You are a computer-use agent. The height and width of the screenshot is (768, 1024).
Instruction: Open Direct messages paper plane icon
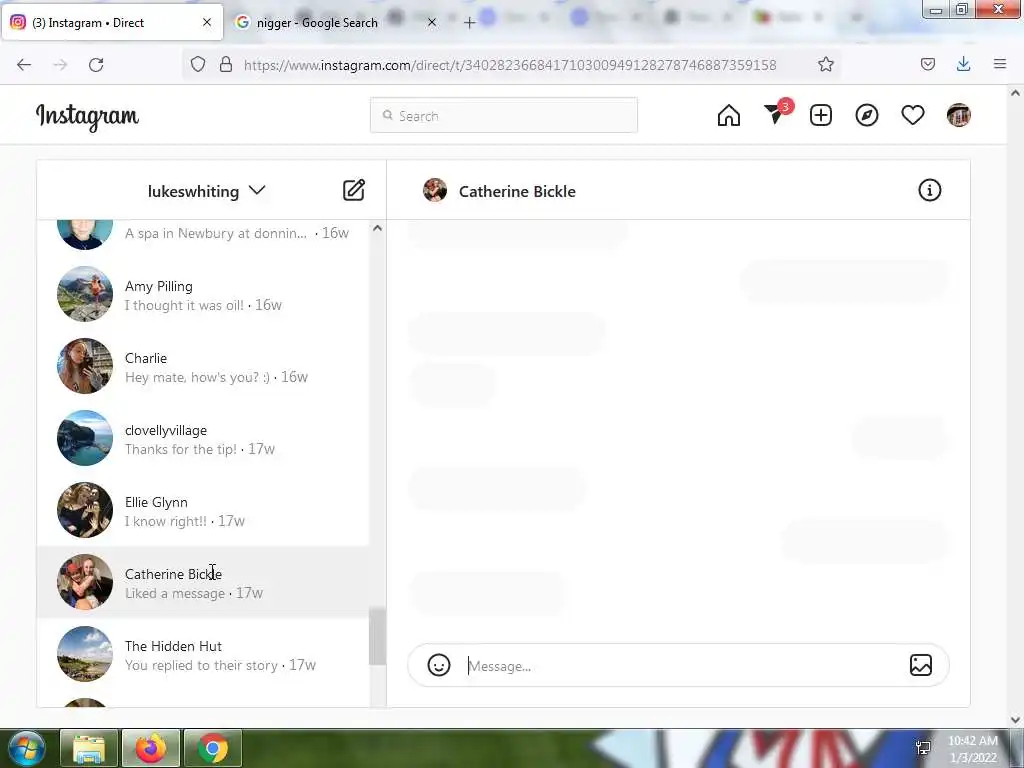[x=776, y=113]
